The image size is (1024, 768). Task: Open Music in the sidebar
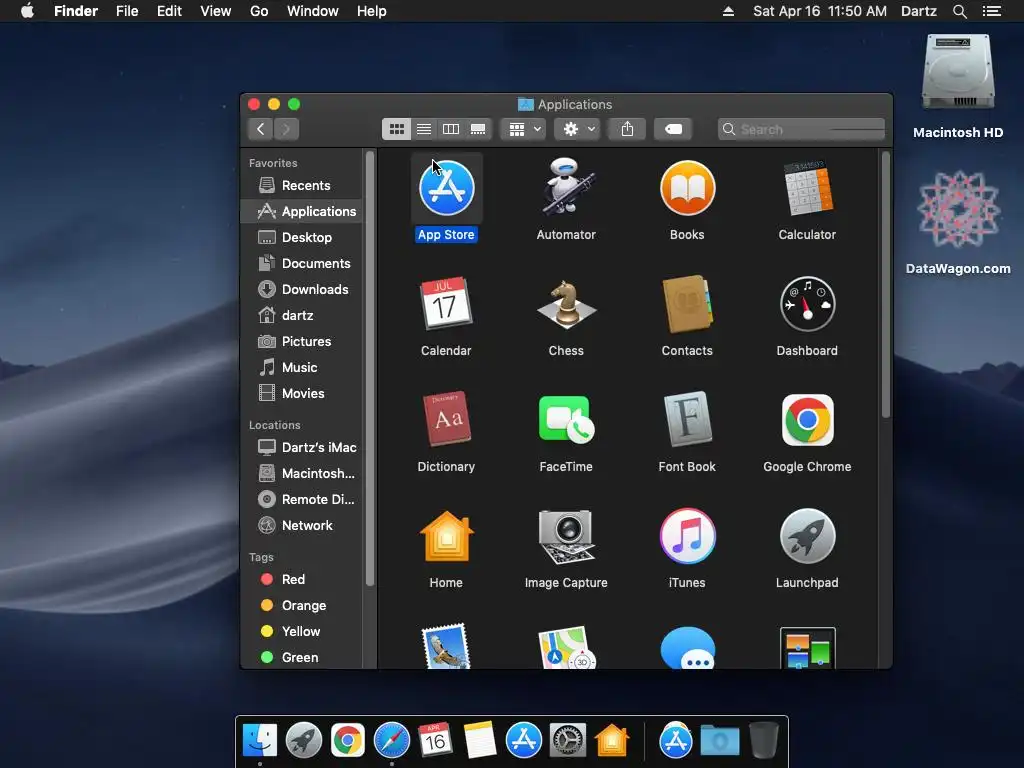[301, 368]
